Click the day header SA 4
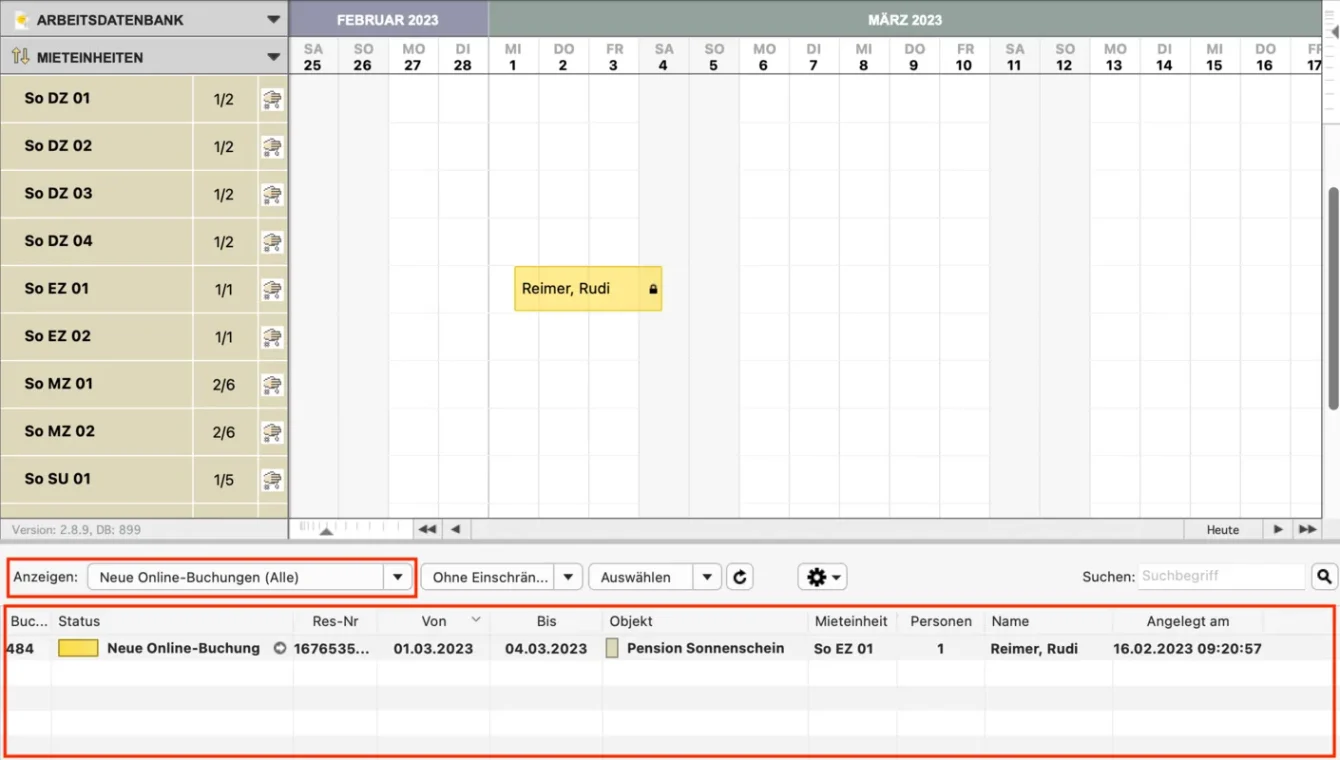The width and height of the screenshot is (1340, 760). [x=664, y=57]
